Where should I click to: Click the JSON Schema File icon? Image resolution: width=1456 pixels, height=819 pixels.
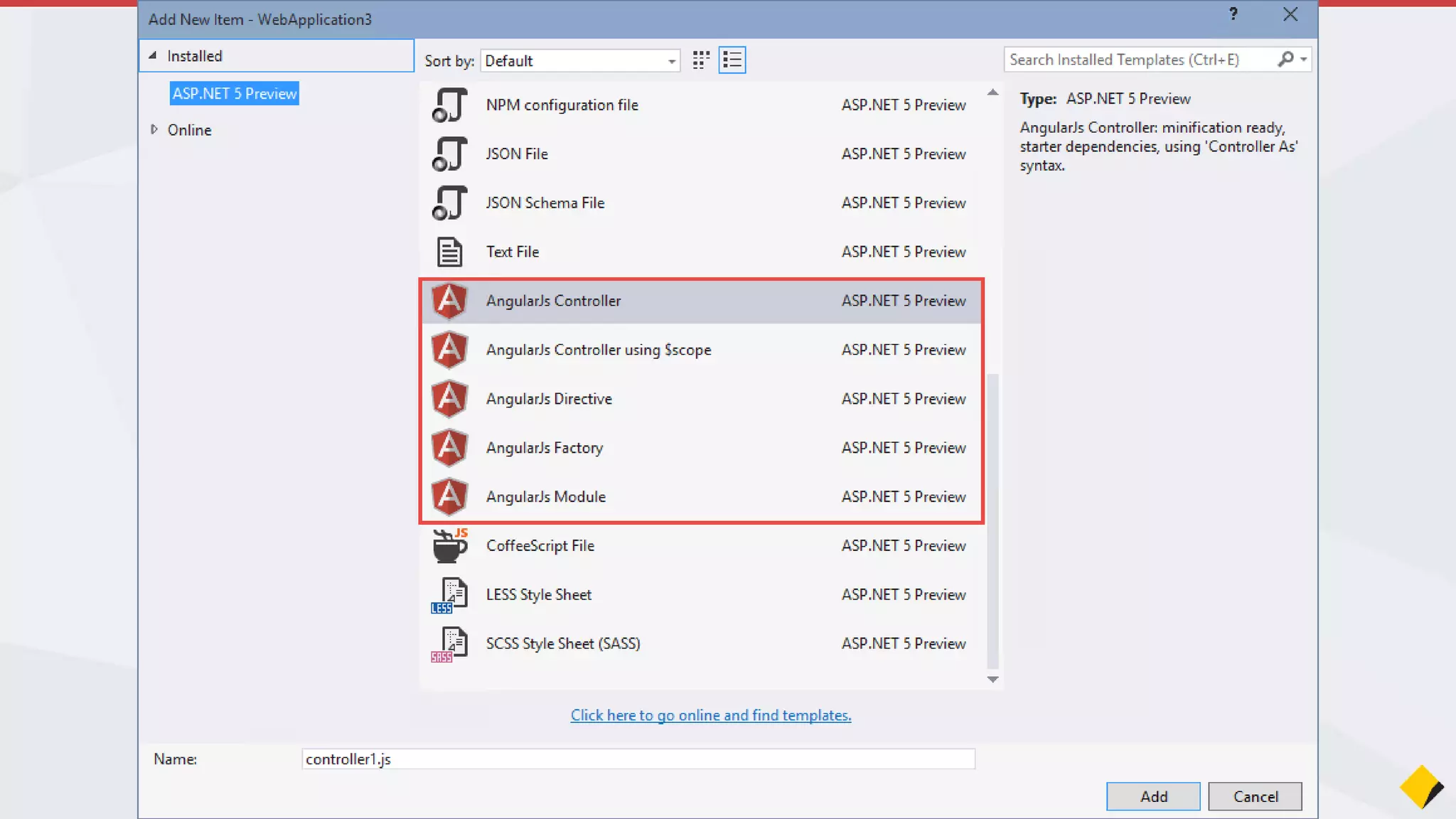pyautogui.click(x=449, y=203)
